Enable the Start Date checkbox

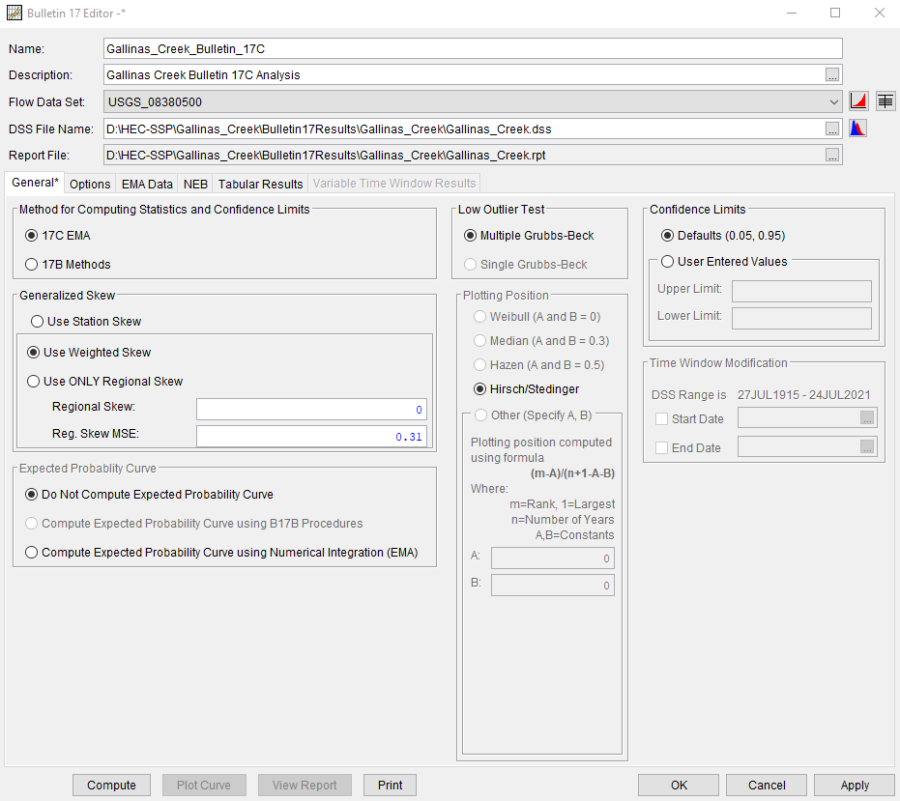pyautogui.click(x=661, y=419)
